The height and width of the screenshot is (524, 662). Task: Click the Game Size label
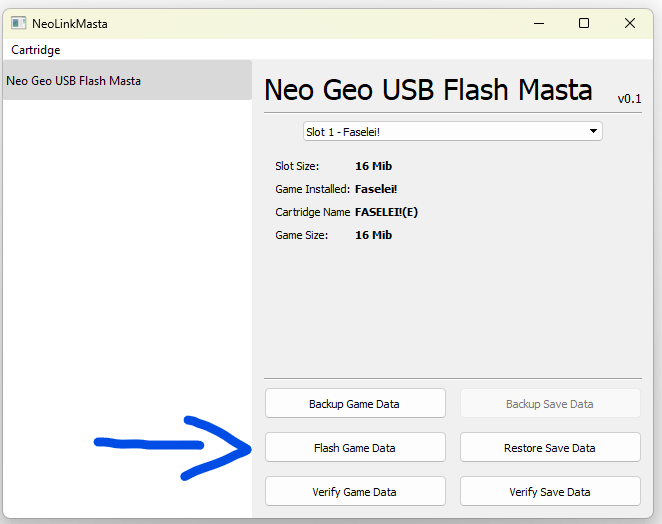[x=299, y=235]
